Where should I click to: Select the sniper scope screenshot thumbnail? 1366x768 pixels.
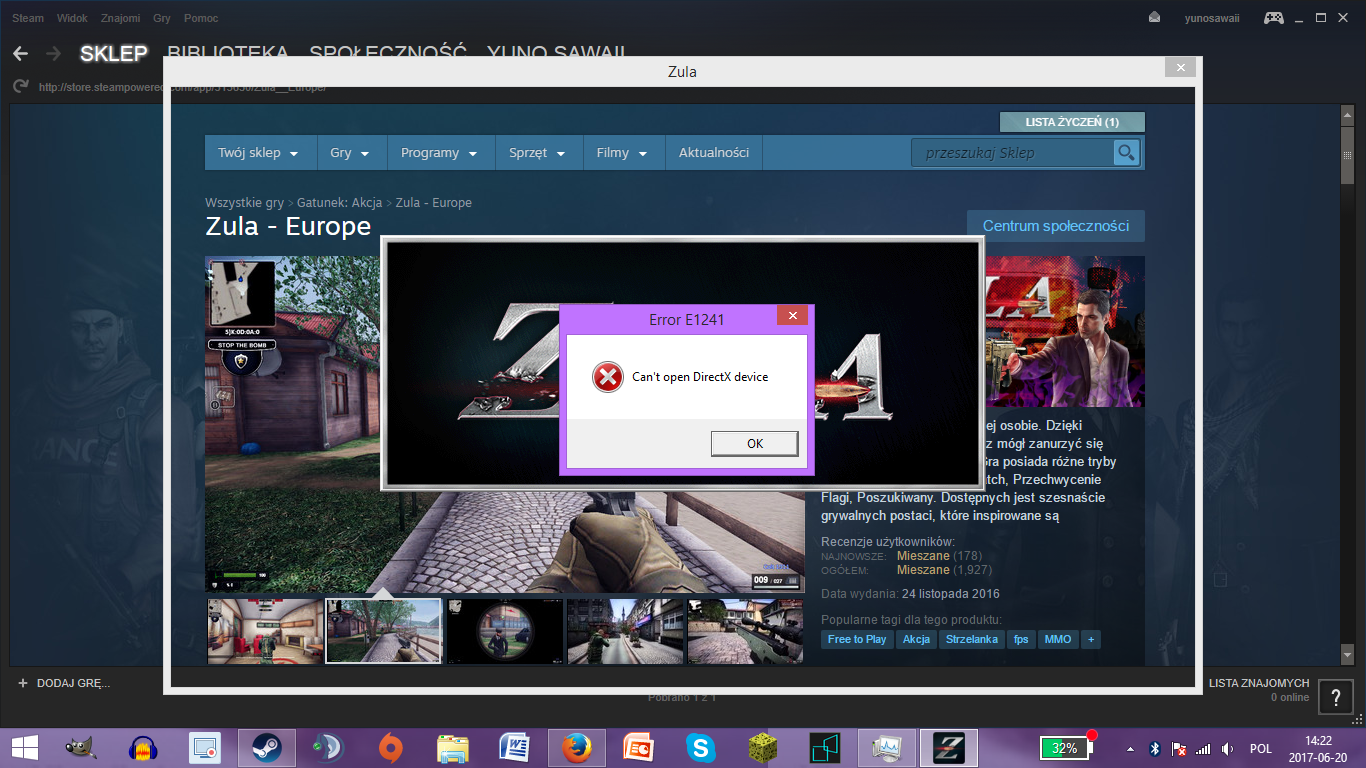[x=505, y=632]
